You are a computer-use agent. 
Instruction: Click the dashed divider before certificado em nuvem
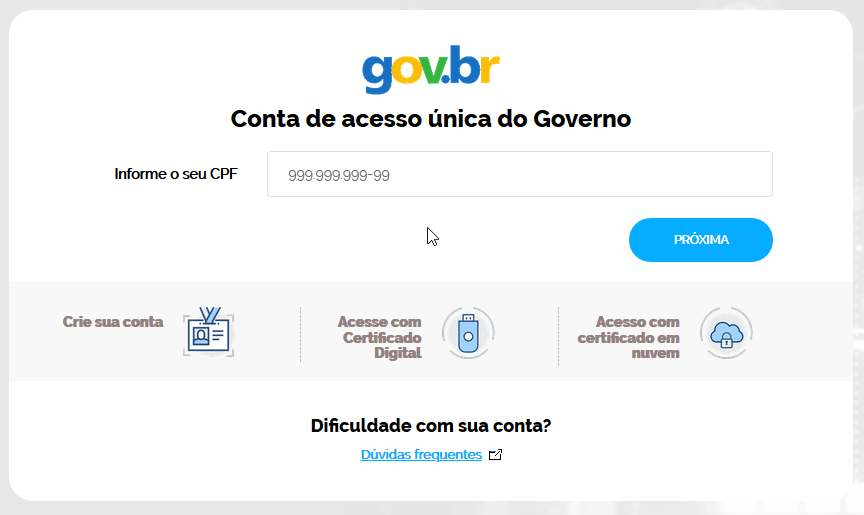[x=558, y=336]
